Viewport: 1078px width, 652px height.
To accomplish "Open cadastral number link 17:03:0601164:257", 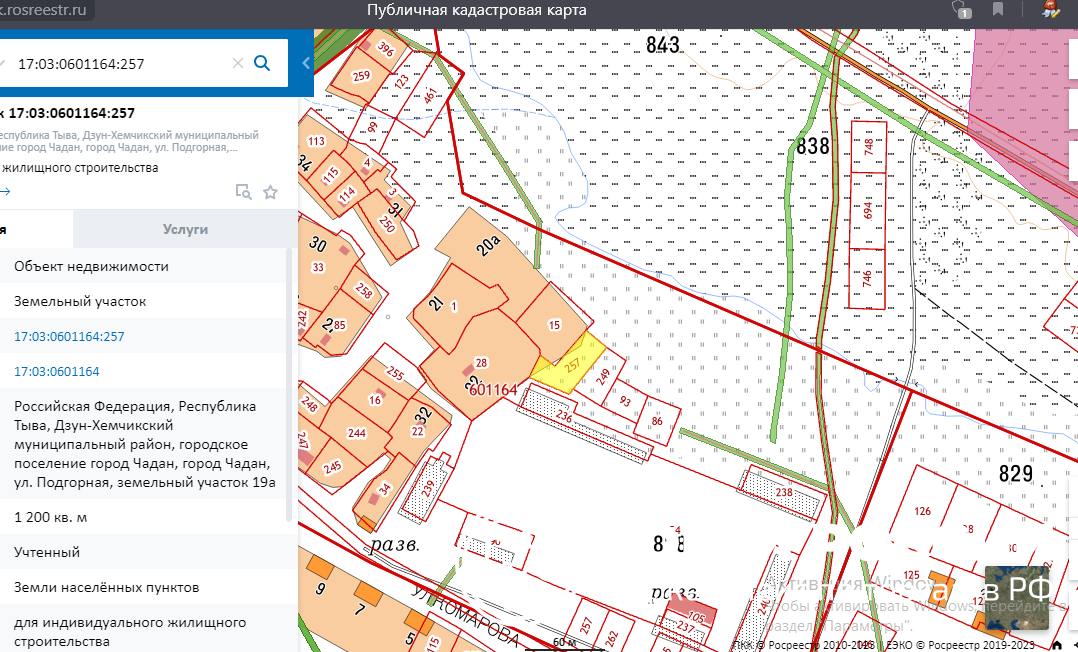I will click(69, 337).
